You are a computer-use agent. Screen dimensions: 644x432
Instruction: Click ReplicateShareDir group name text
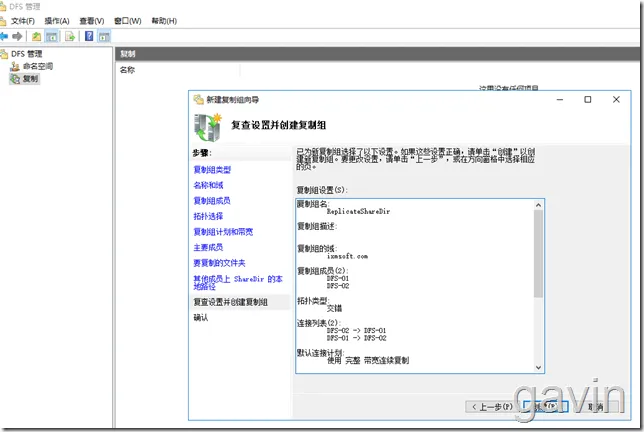[358, 211]
